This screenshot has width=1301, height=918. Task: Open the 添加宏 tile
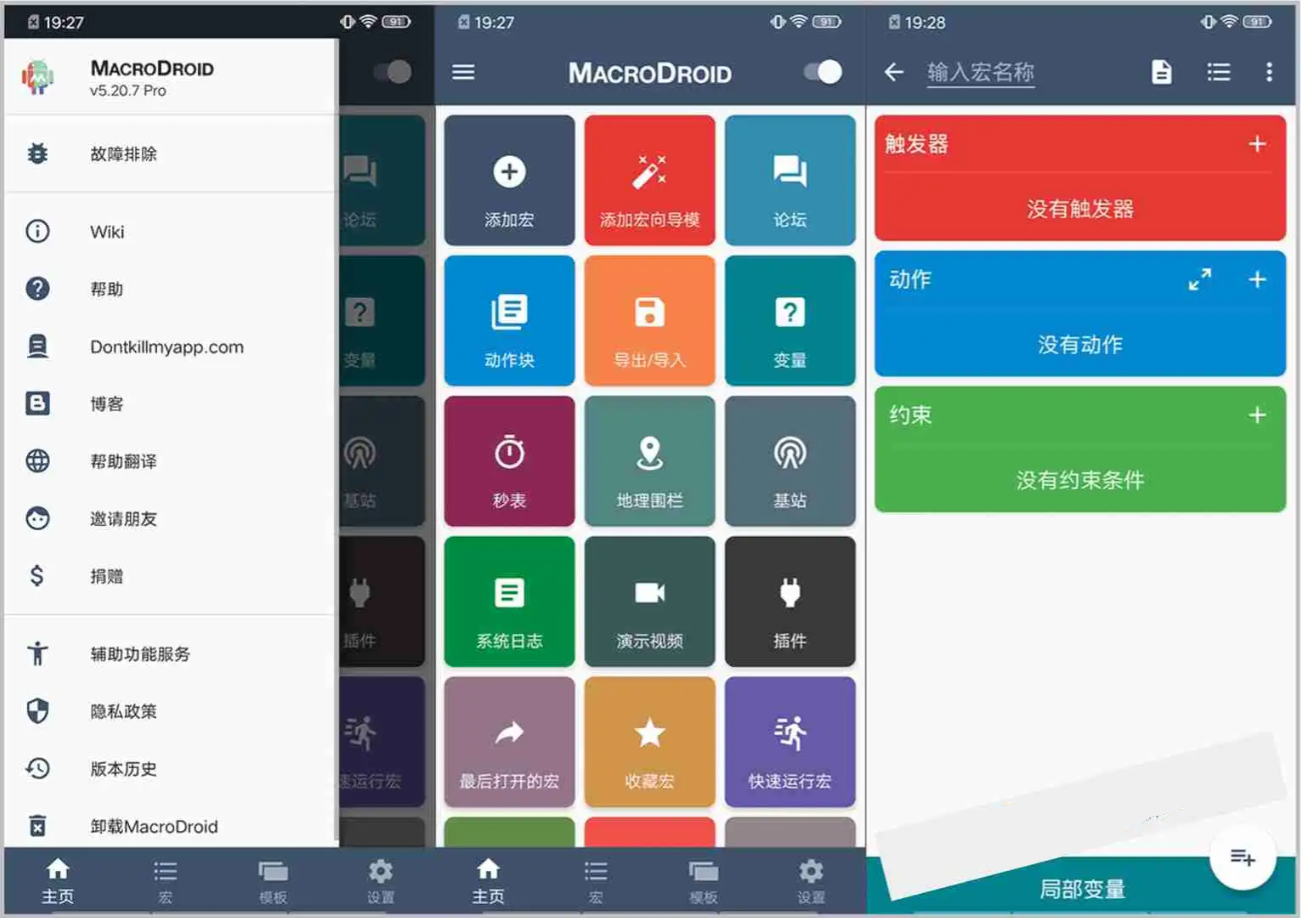tap(510, 180)
